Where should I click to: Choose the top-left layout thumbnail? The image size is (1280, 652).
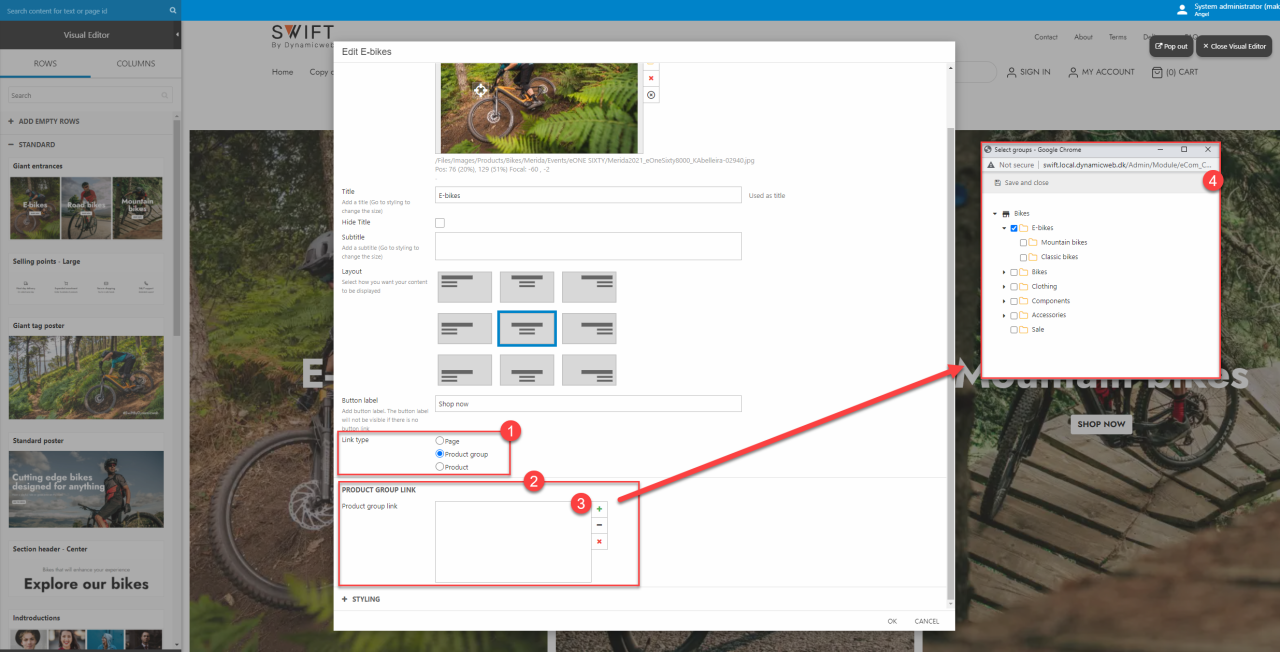click(x=466, y=287)
